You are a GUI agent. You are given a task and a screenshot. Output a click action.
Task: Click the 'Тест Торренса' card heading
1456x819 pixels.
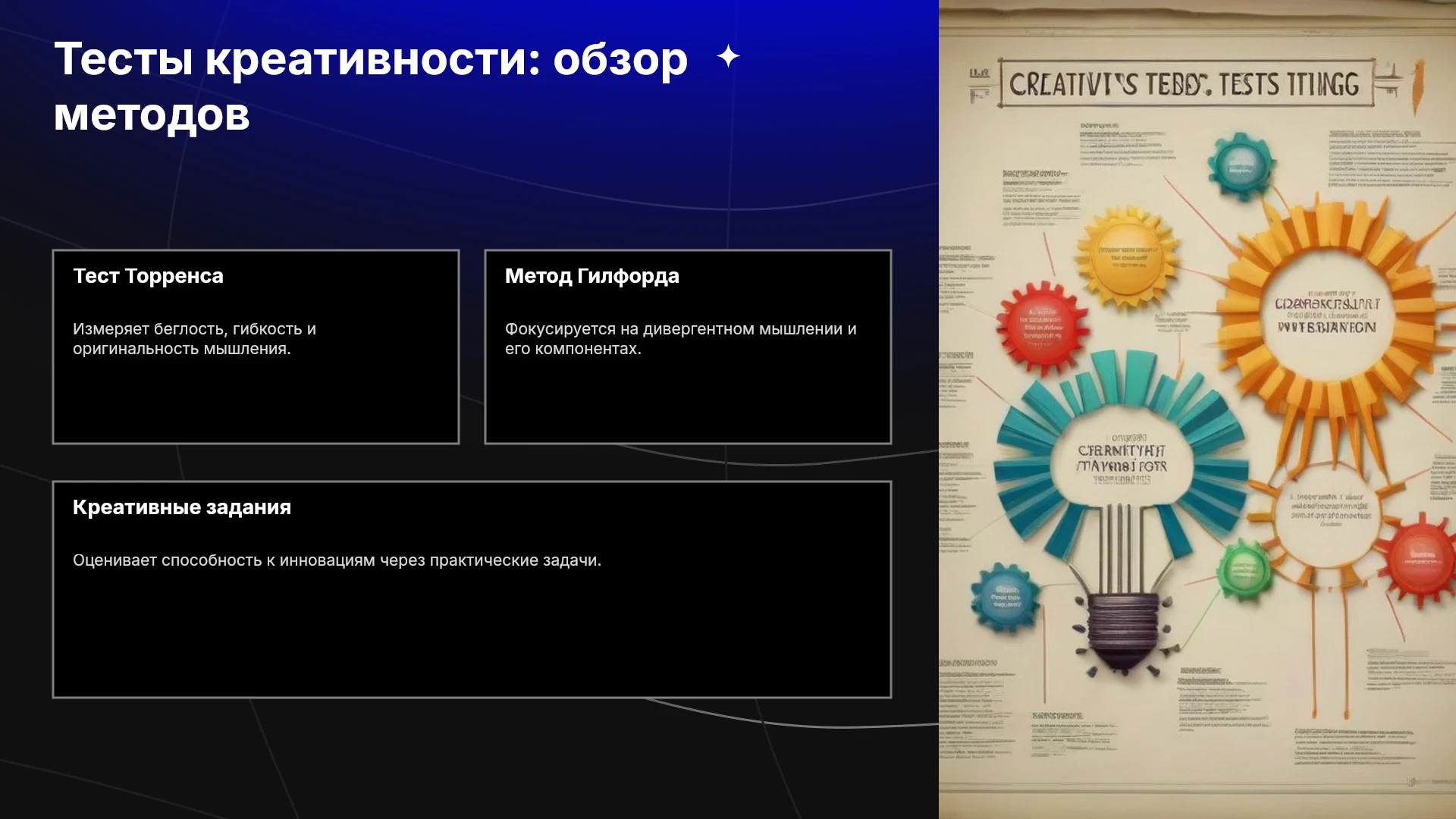pyautogui.click(x=148, y=276)
